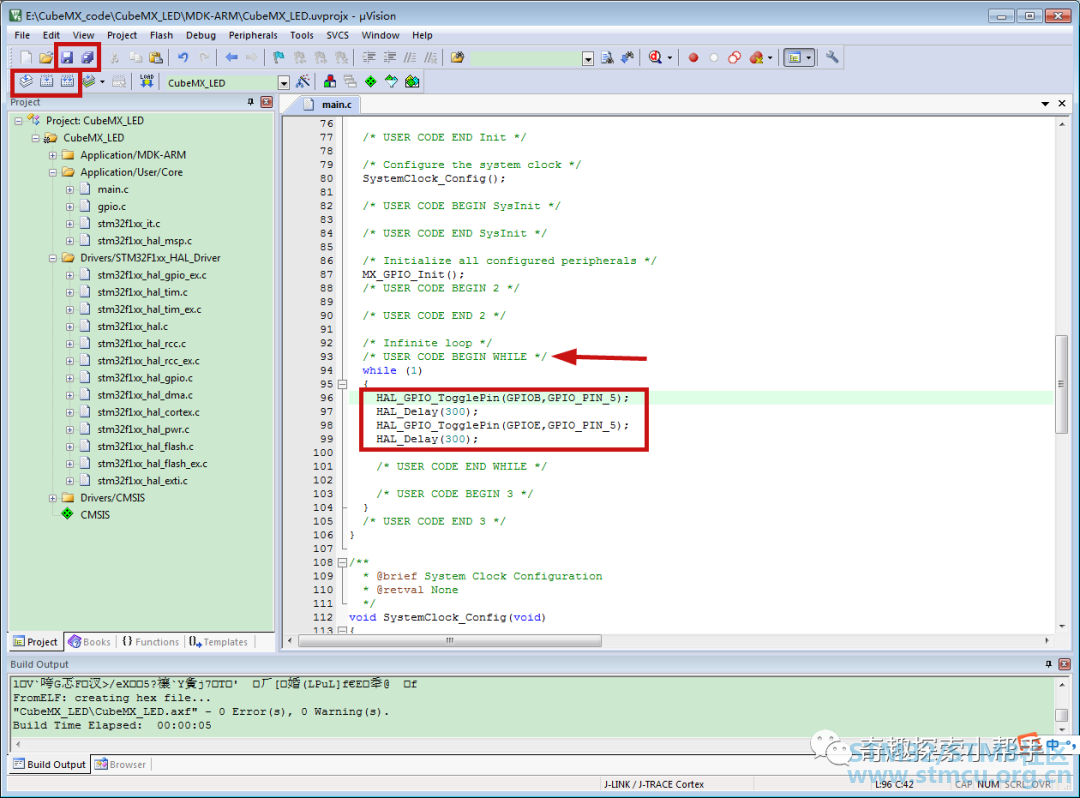Open the Flash menu
1080x798 pixels.
click(161, 35)
